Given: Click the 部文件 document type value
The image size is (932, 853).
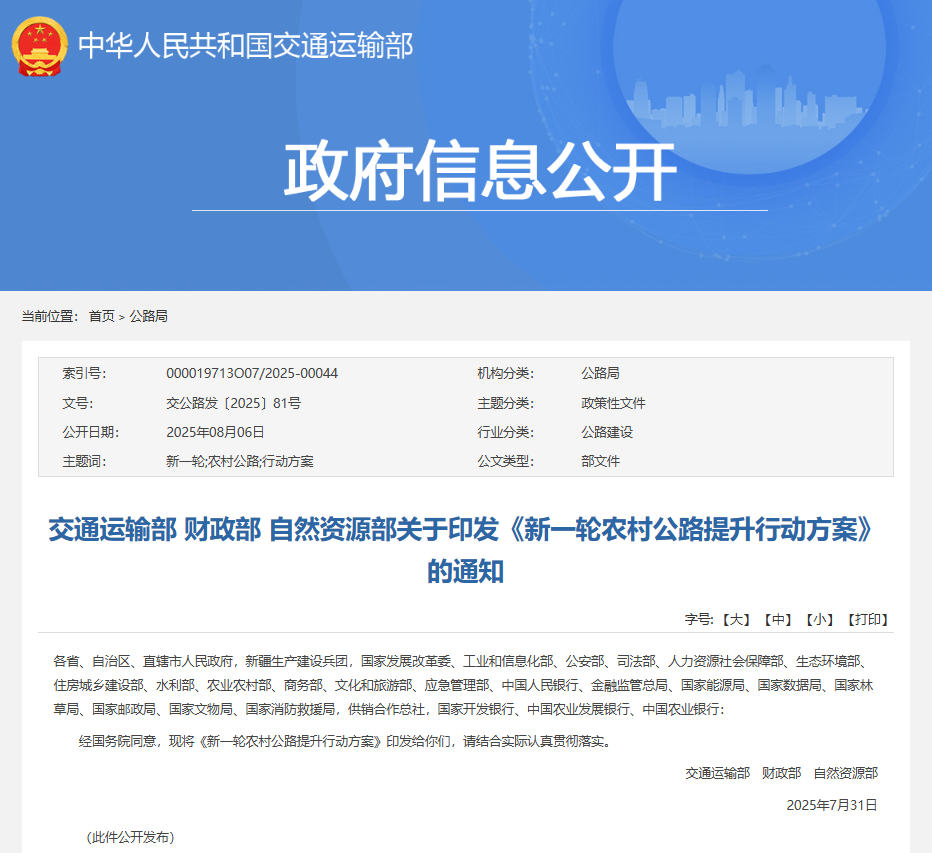Looking at the screenshot, I should [x=600, y=461].
